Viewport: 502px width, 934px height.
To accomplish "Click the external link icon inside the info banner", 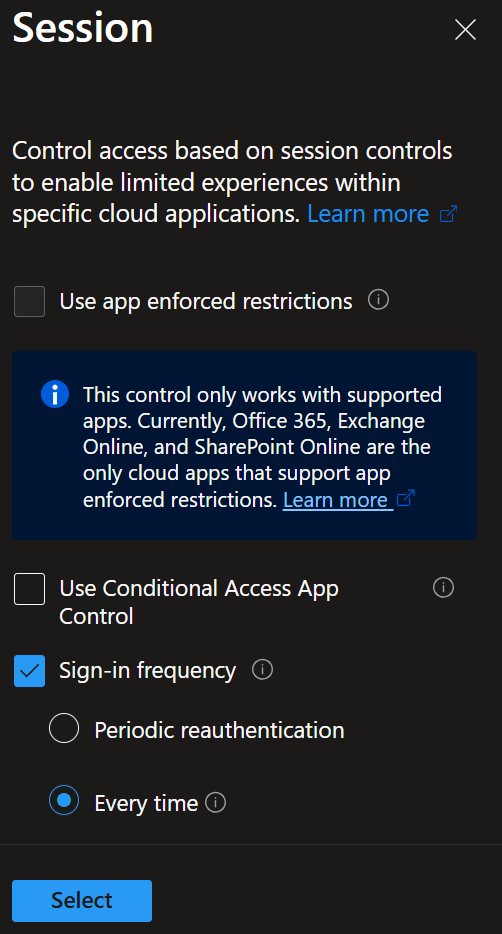I will pyautogui.click(x=406, y=498).
